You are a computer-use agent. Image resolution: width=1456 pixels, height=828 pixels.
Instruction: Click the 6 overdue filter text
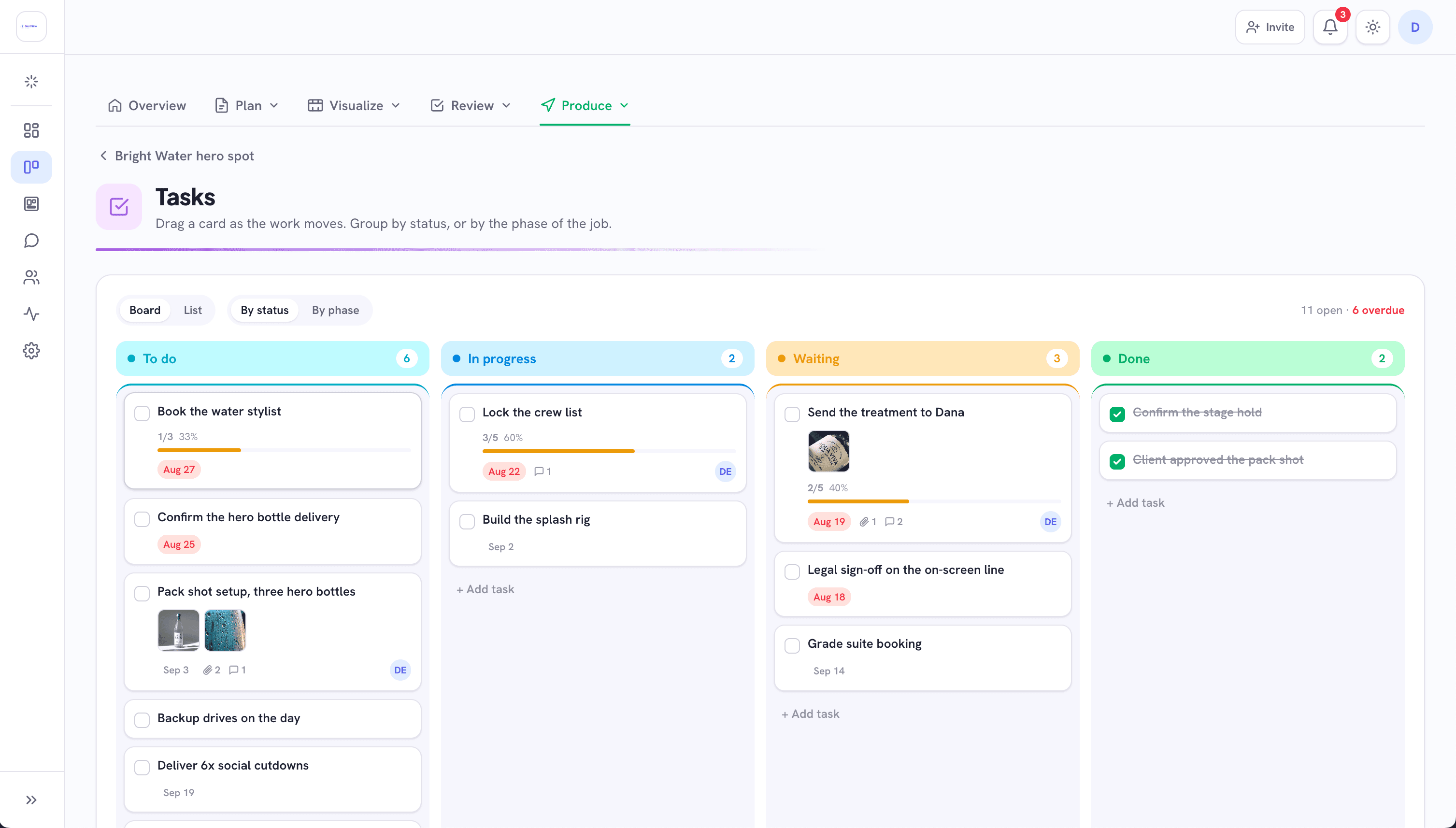click(x=1378, y=311)
